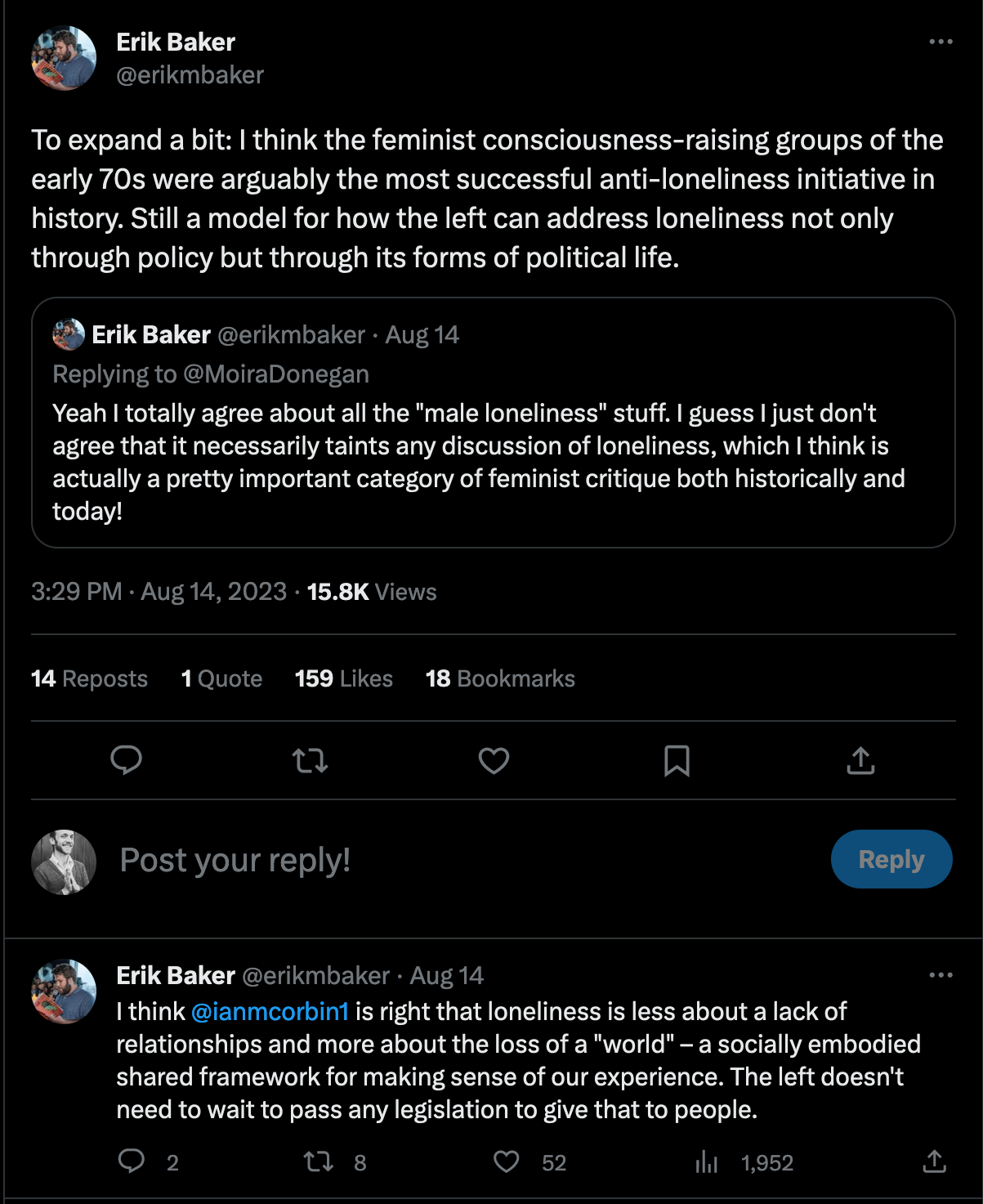Open more options menu on main tweet

[x=941, y=42]
